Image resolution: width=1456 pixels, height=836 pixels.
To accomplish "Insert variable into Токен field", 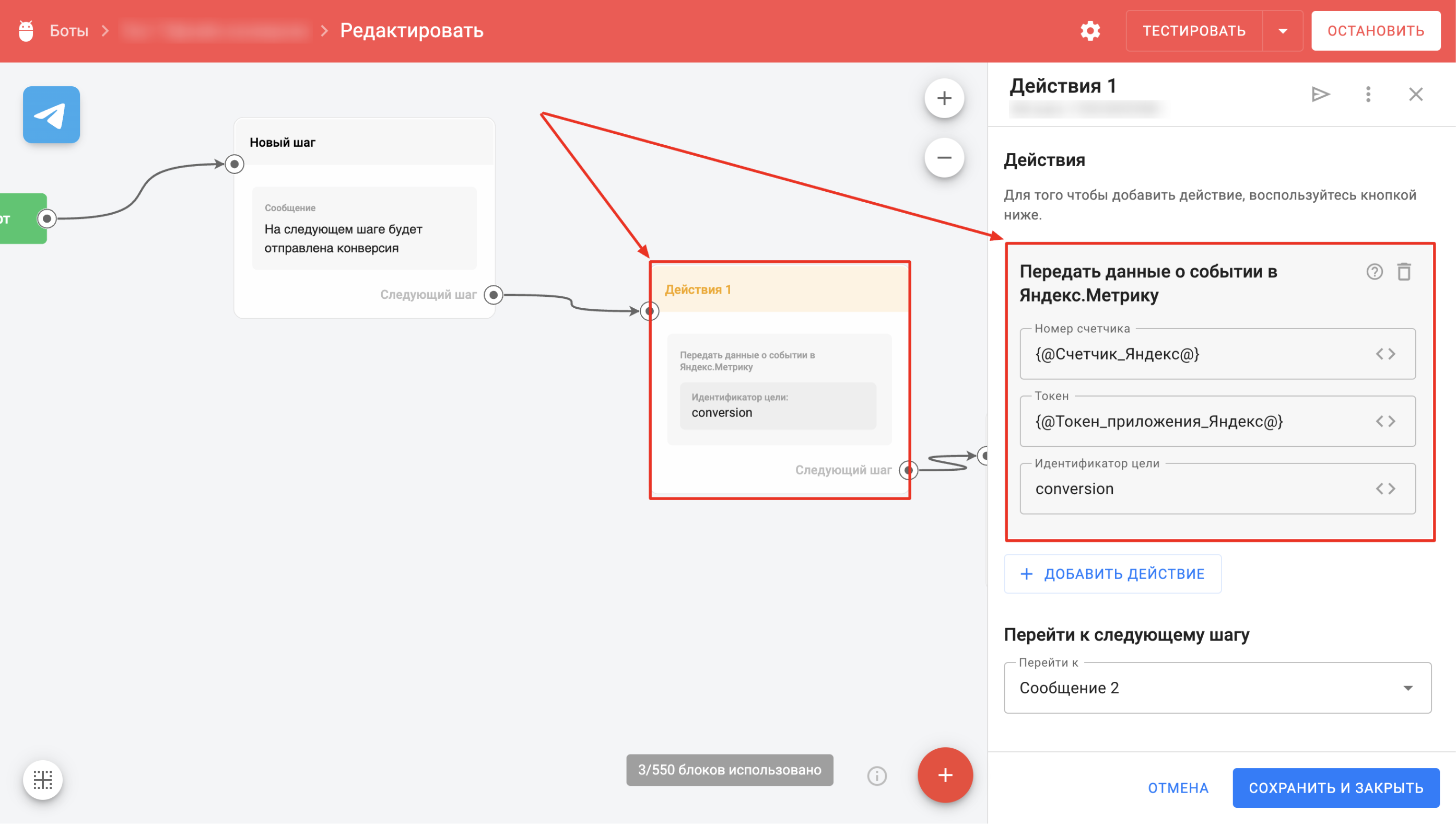I will (x=1385, y=422).
